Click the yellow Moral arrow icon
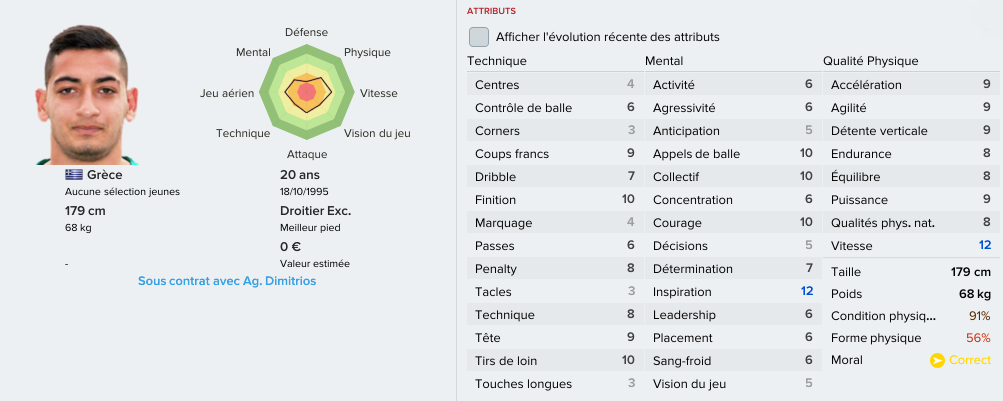The width and height of the screenshot is (1003, 401). tap(936, 361)
